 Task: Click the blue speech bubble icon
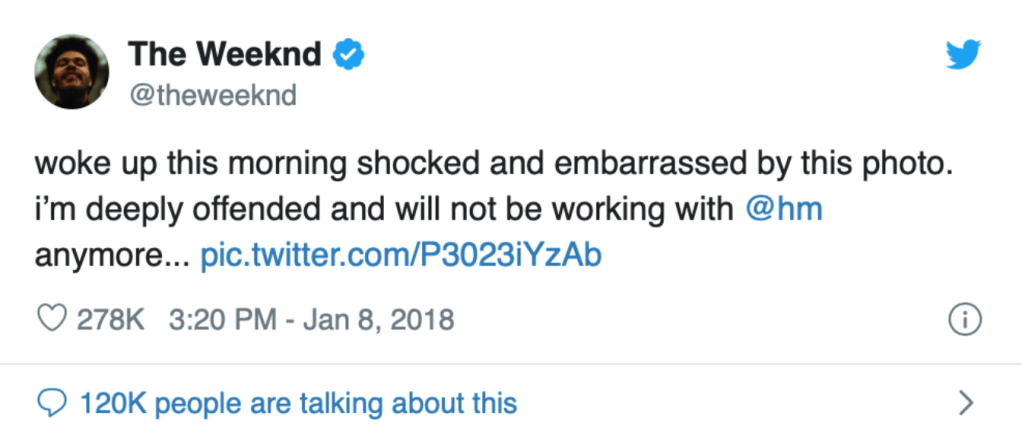pos(49,403)
